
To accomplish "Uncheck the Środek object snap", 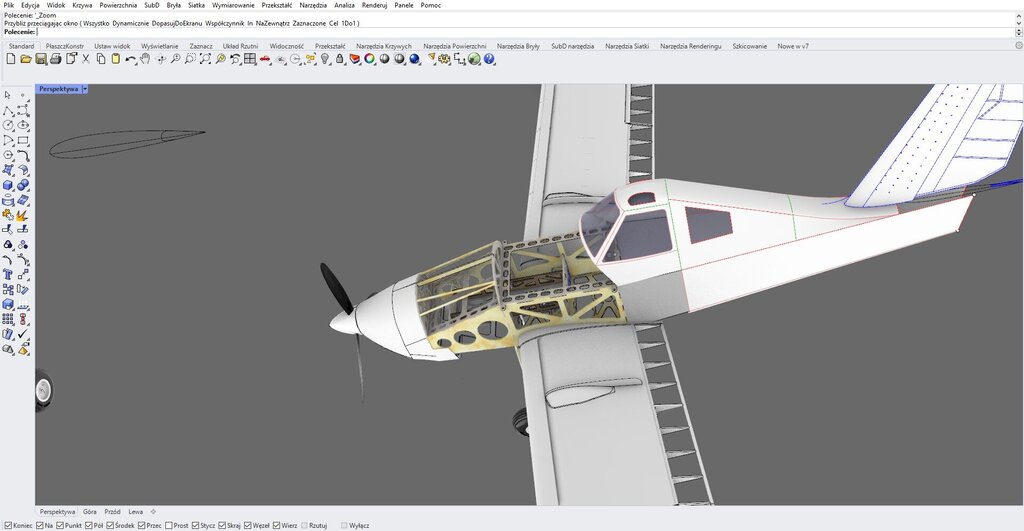I will point(110,525).
